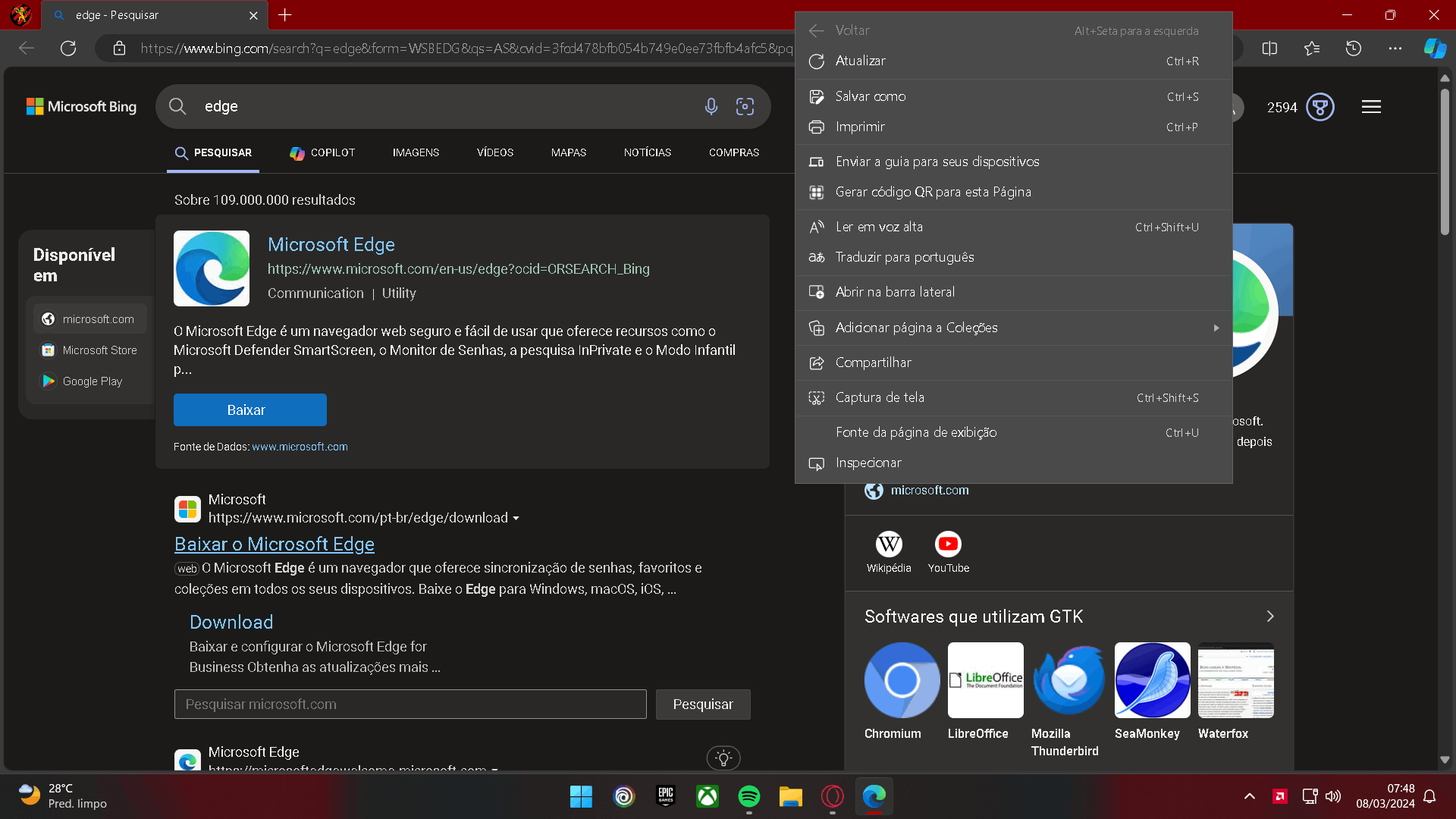Switch to the IMAGENS tab
This screenshot has height=819, width=1456.
tap(416, 152)
